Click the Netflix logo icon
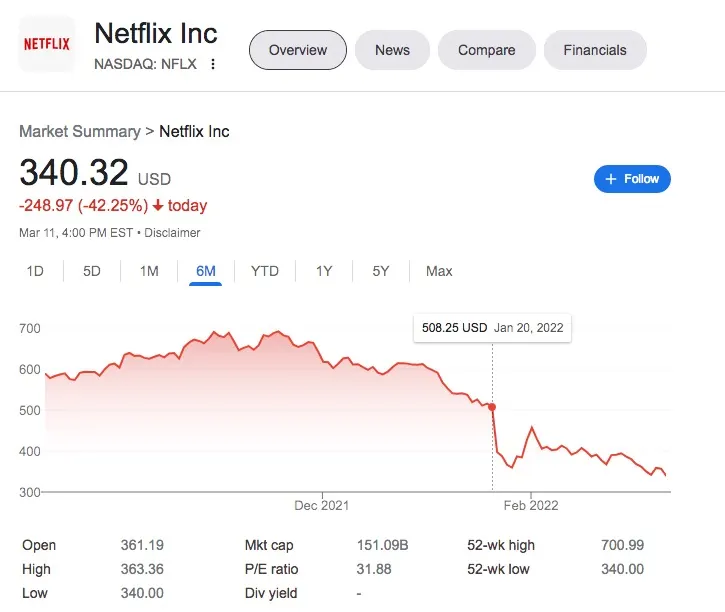 coord(47,44)
